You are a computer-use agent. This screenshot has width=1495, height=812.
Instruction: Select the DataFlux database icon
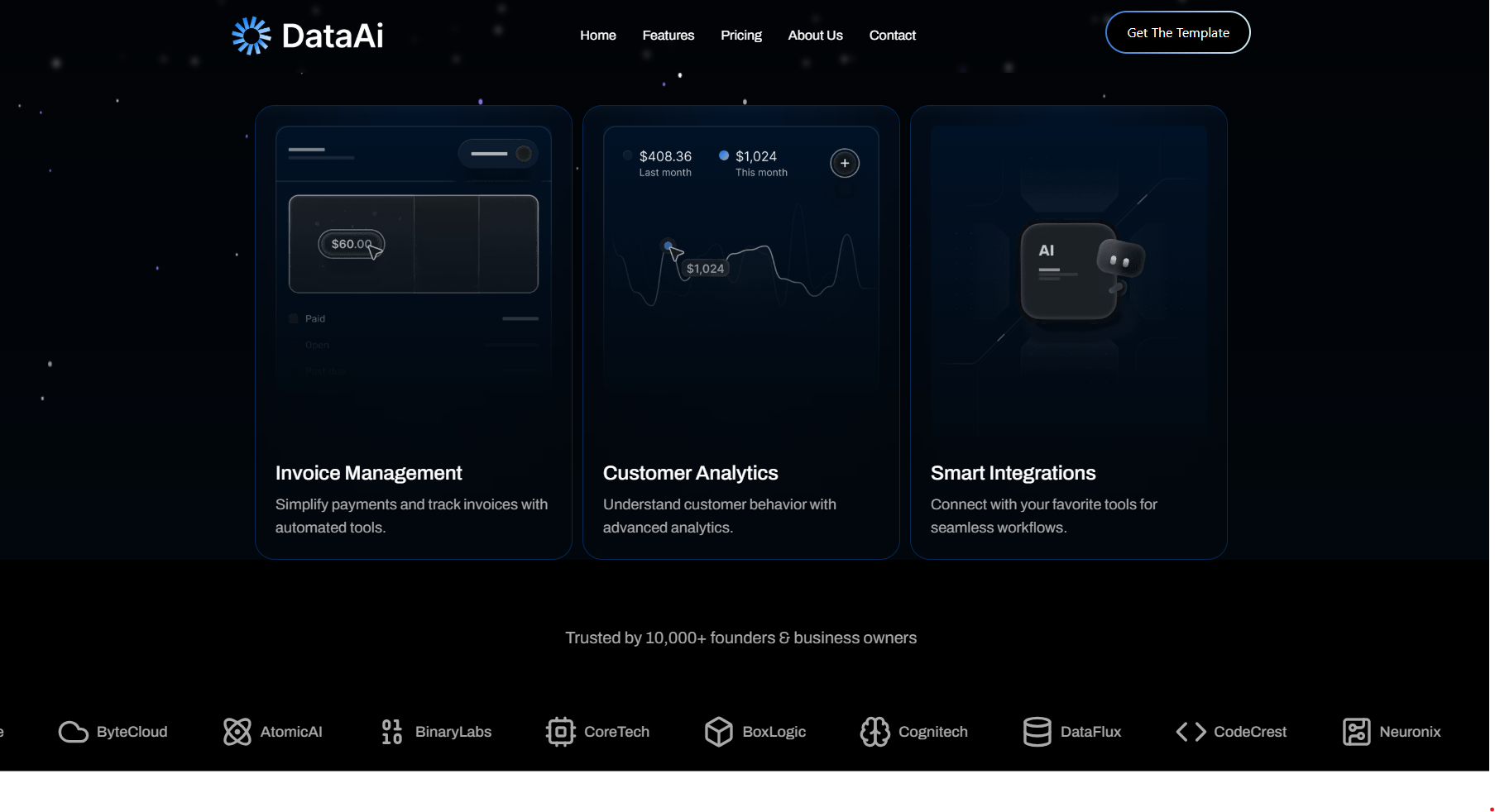(1036, 731)
